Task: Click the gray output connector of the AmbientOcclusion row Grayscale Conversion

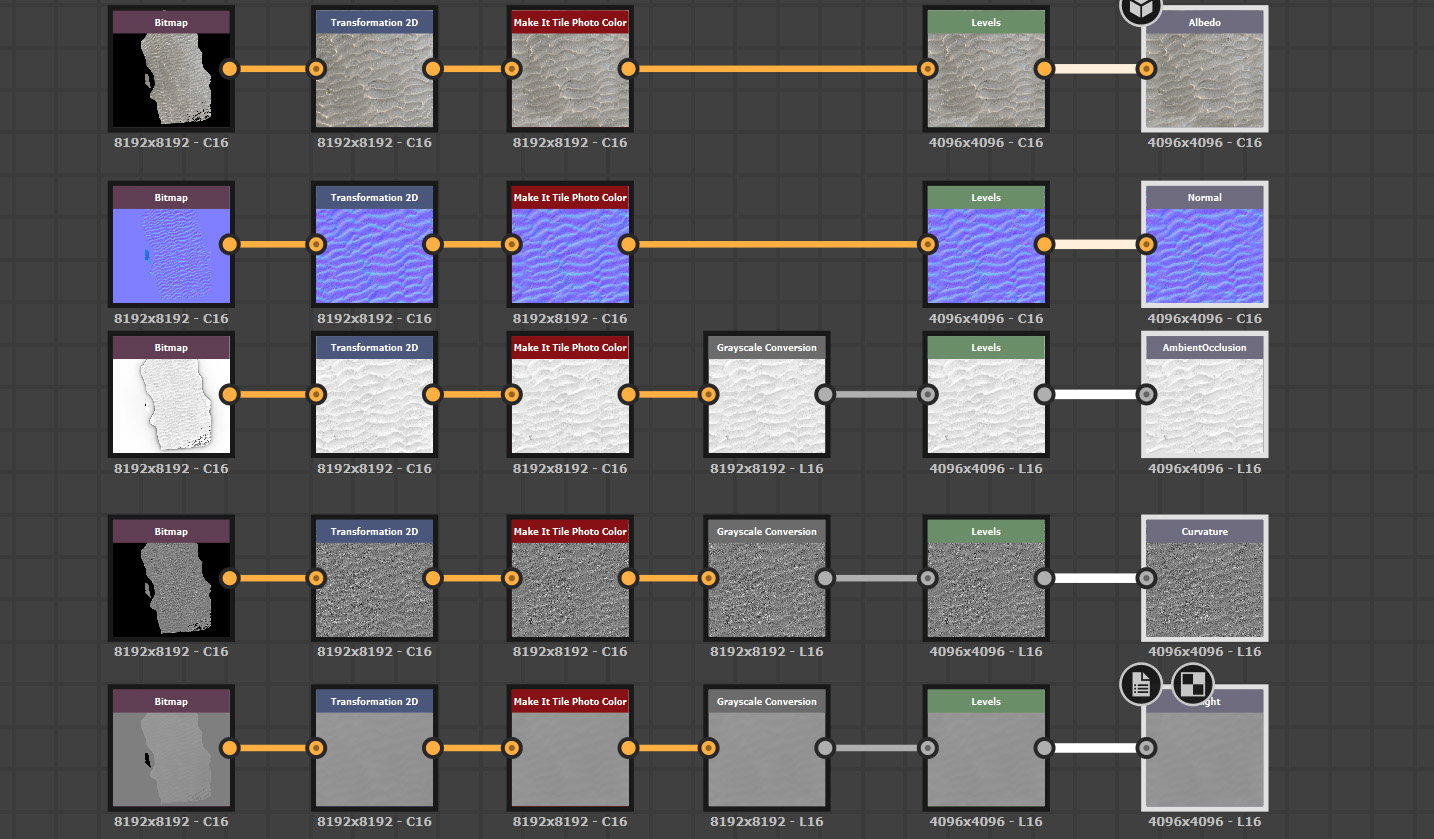Action: point(825,394)
